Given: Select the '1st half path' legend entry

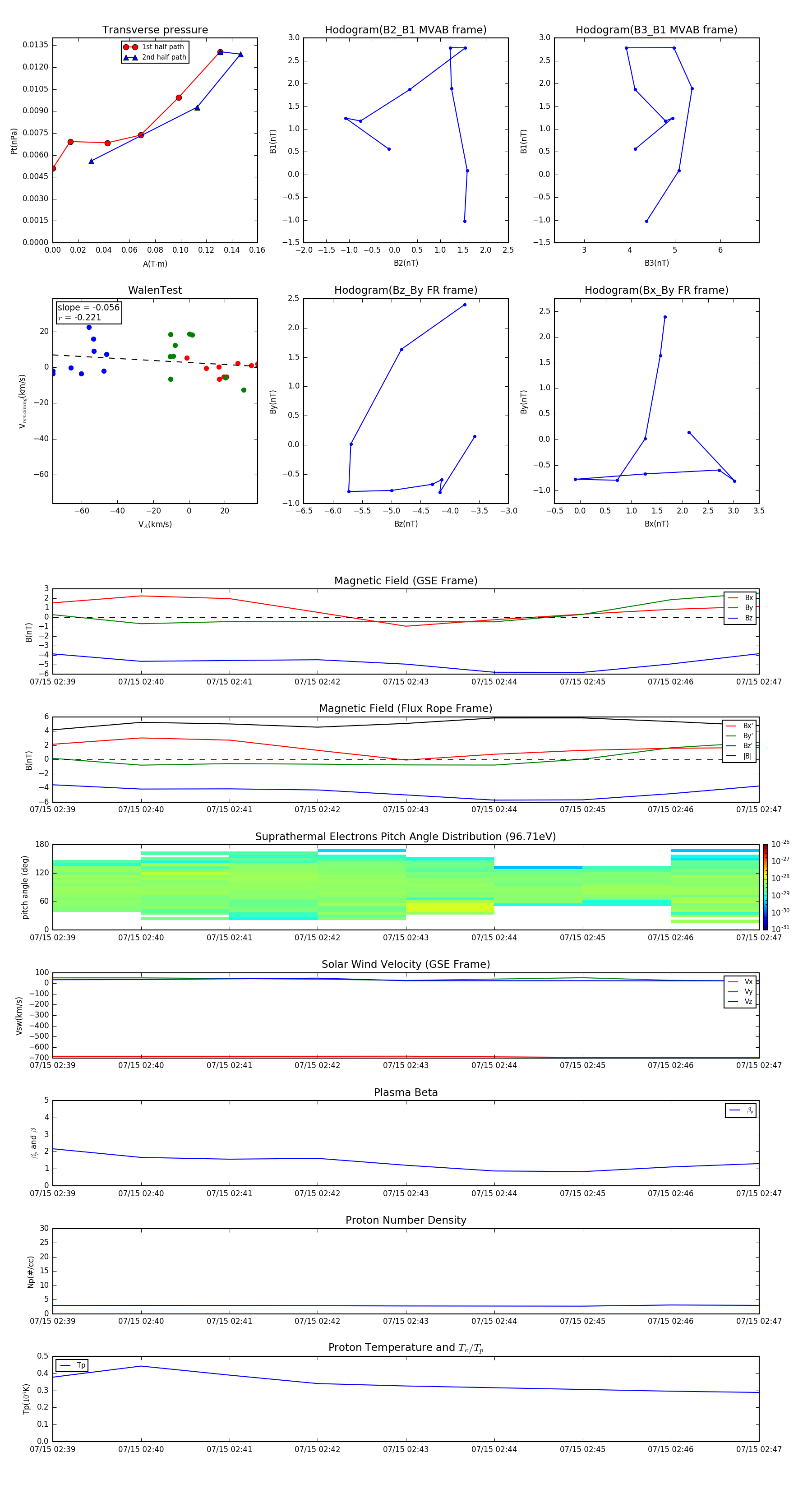Looking at the screenshot, I should [154, 47].
